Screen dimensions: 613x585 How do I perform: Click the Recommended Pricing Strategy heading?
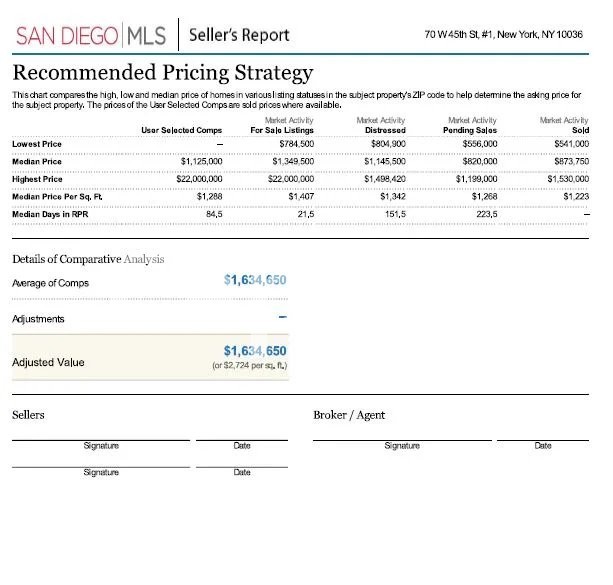[x=162, y=73]
